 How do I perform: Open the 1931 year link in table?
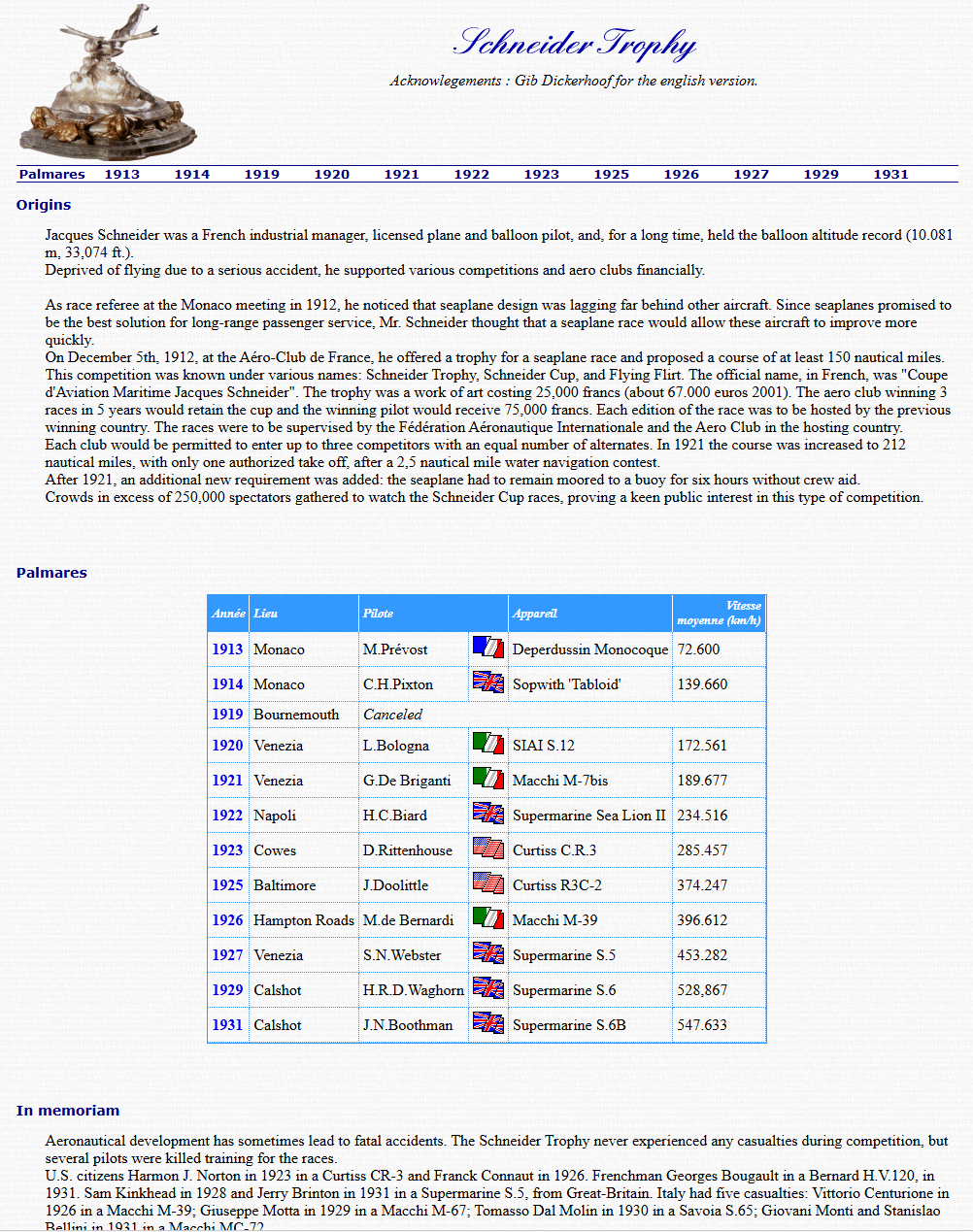tap(228, 1025)
